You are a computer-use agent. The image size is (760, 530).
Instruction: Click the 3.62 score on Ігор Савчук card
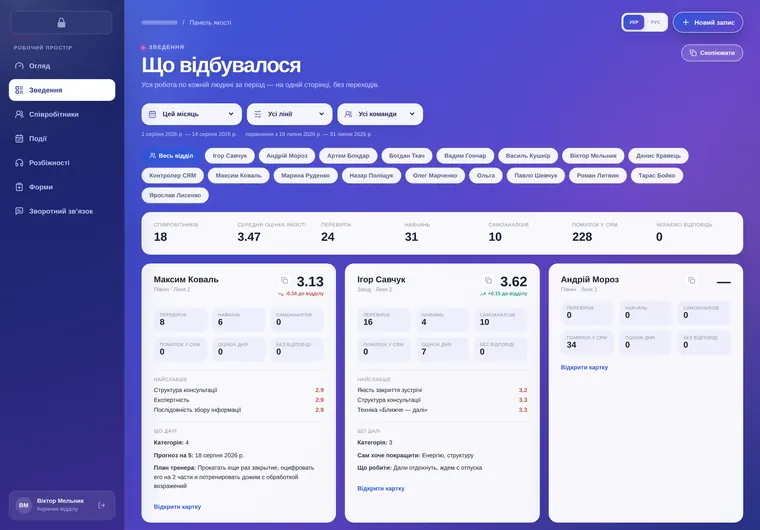513,282
